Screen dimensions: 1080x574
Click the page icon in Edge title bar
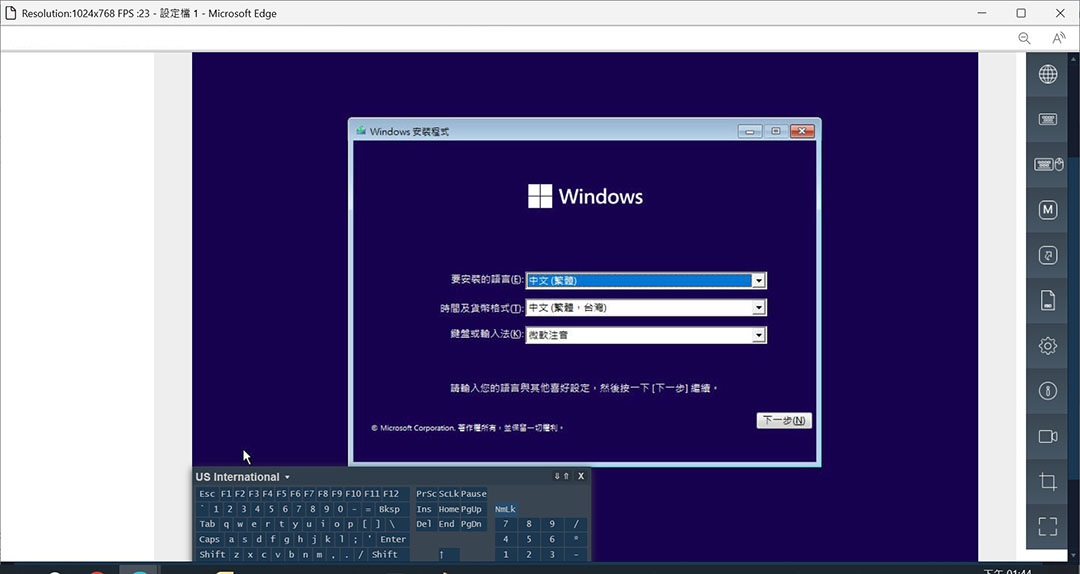click(x=10, y=13)
